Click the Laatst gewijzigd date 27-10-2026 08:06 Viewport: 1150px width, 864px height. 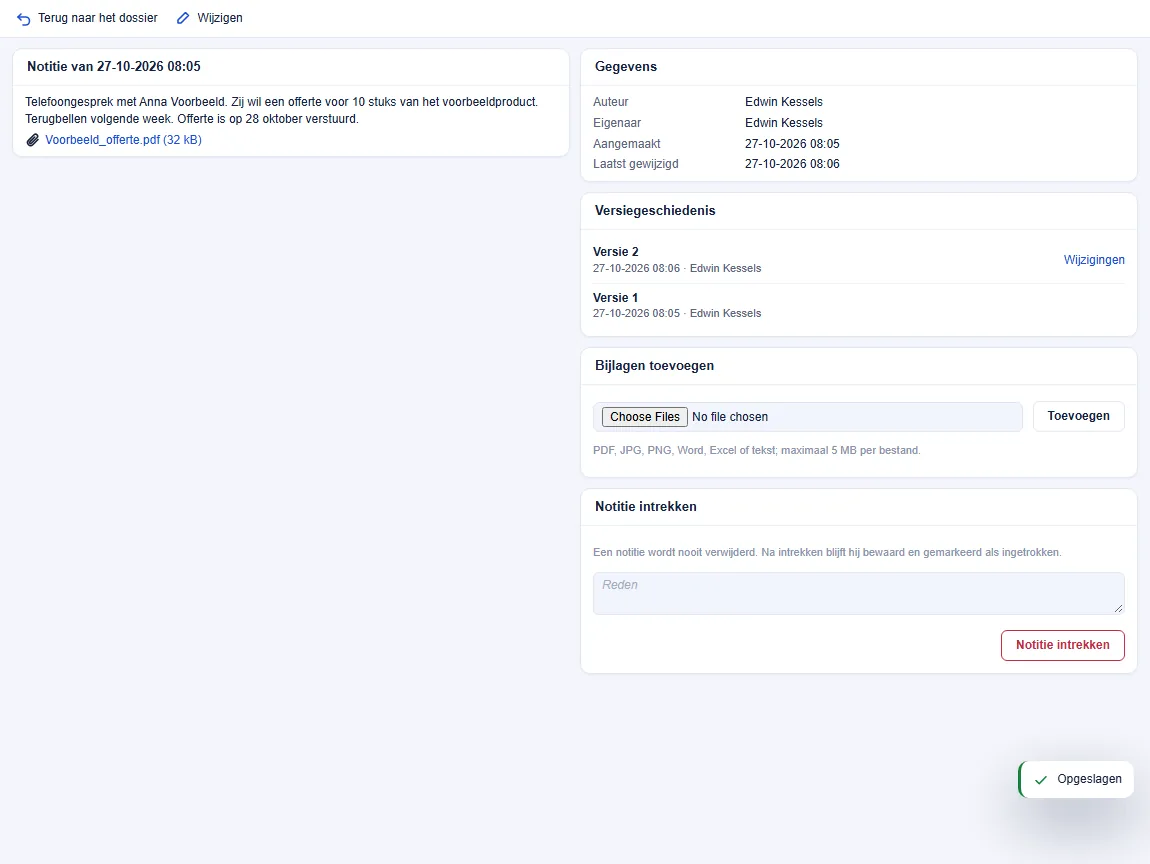(x=792, y=164)
